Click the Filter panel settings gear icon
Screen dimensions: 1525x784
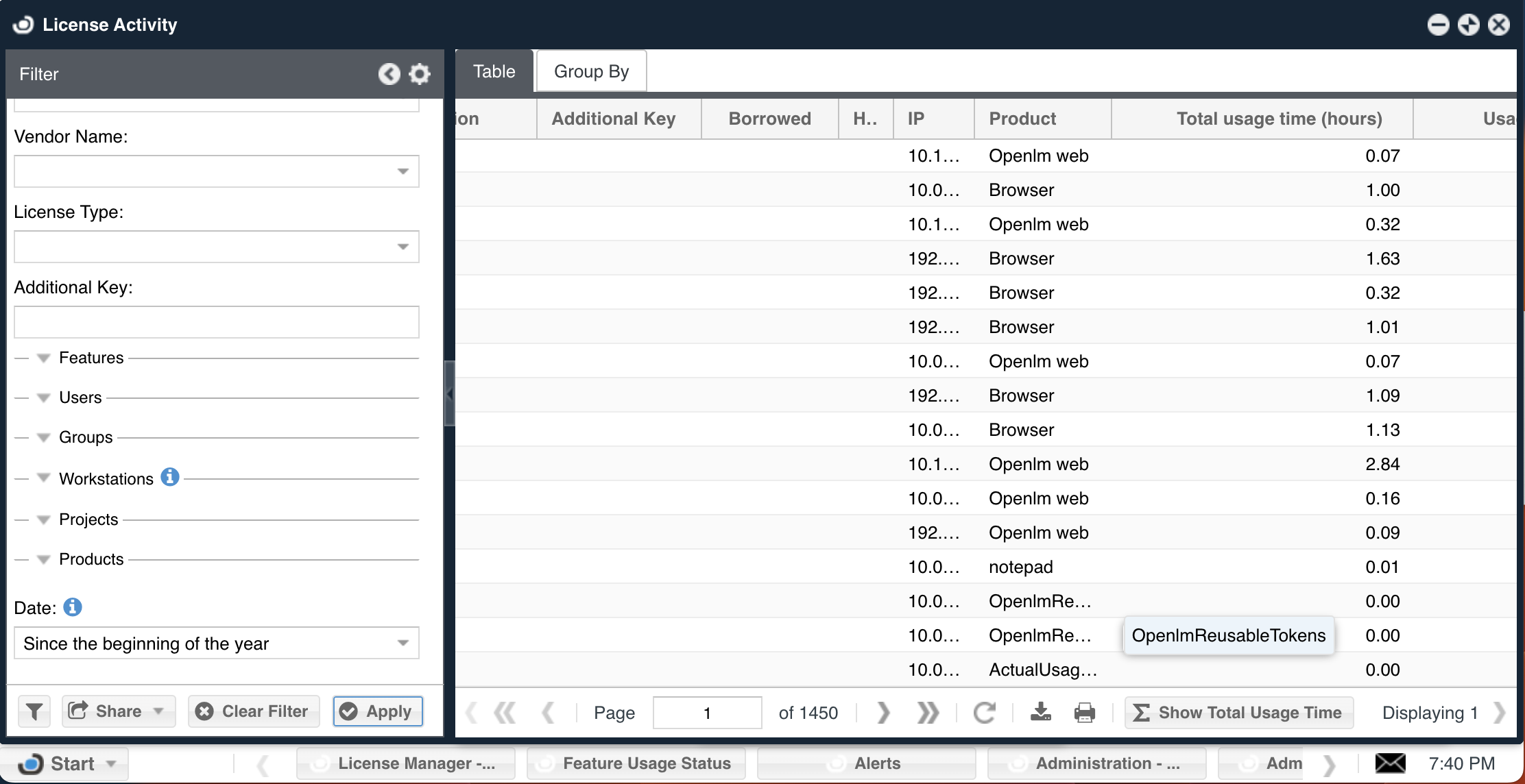pos(420,74)
